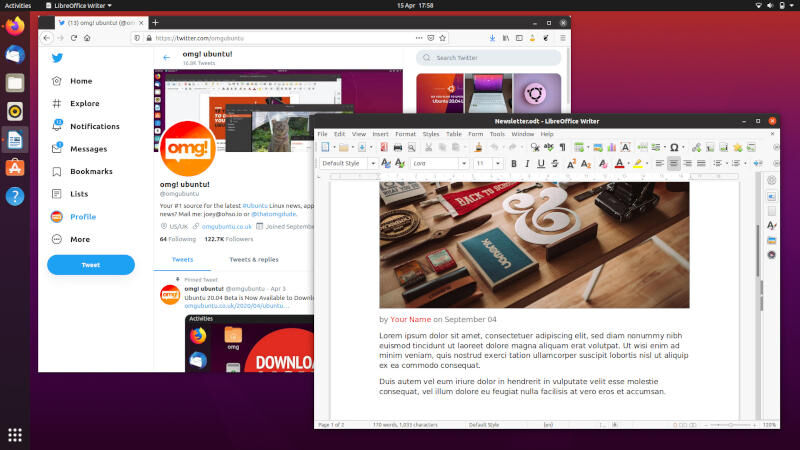This screenshot has width=800, height=450.
Task: Apply Superscript formatting icon
Action: click(571, 163)
